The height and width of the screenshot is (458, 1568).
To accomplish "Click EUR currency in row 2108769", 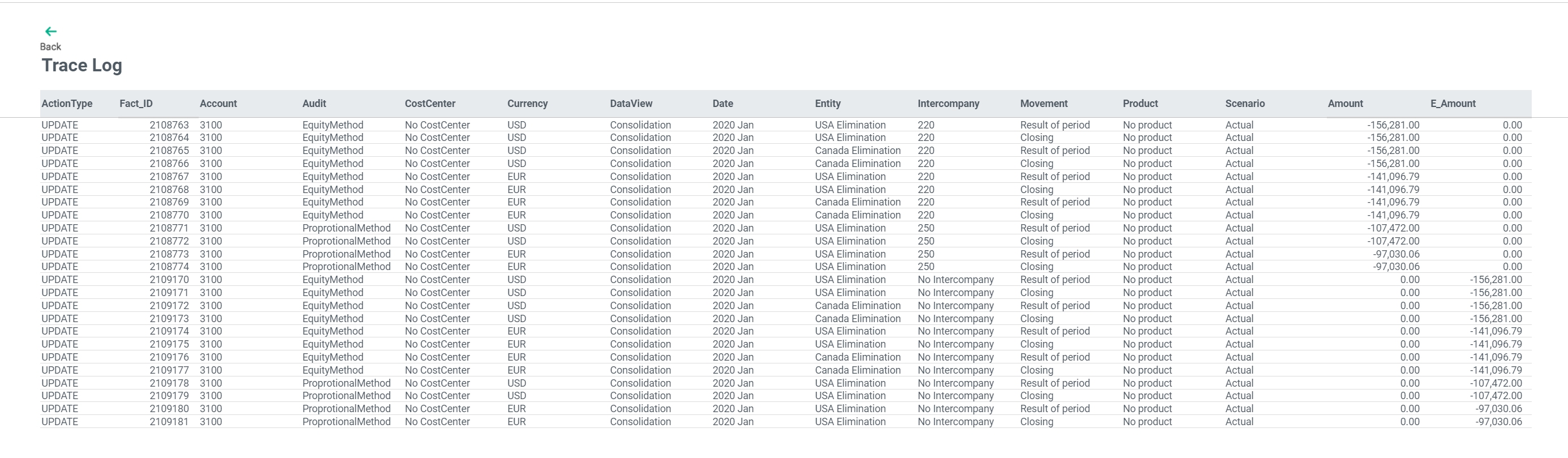I will pos(517,202).
